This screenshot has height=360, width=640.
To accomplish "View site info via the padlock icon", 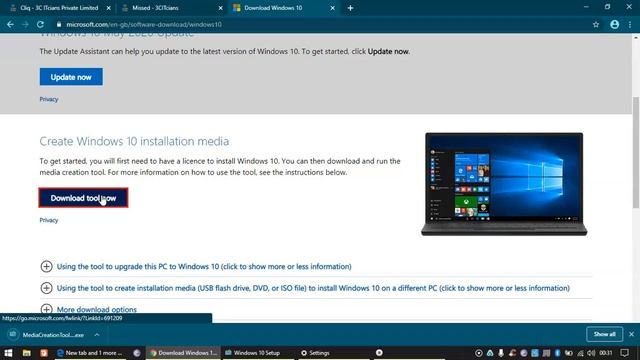I will pyautogui.click(x=59, y=24).
